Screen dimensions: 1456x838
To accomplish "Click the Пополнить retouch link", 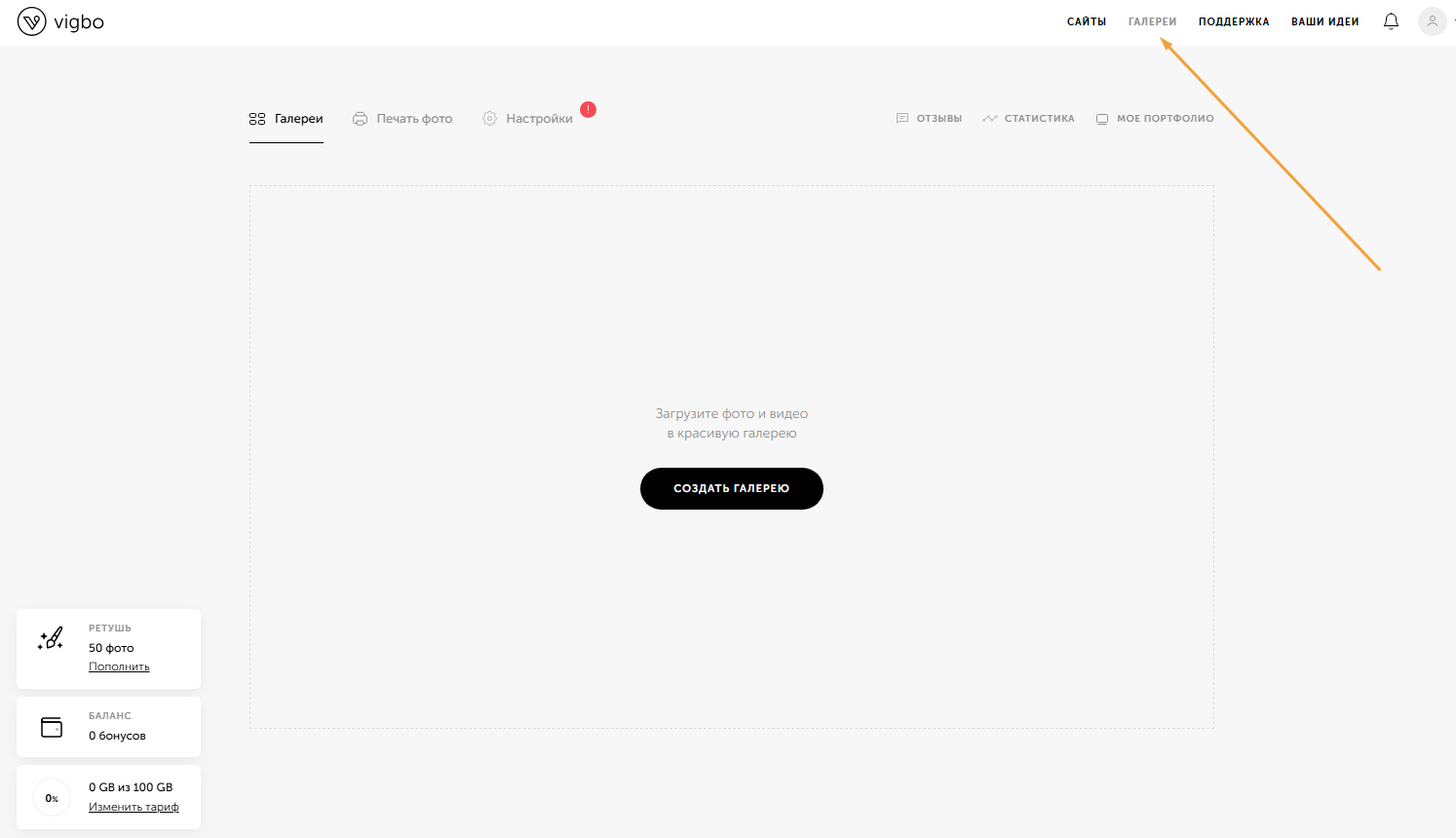I will [x=119, y=667].
